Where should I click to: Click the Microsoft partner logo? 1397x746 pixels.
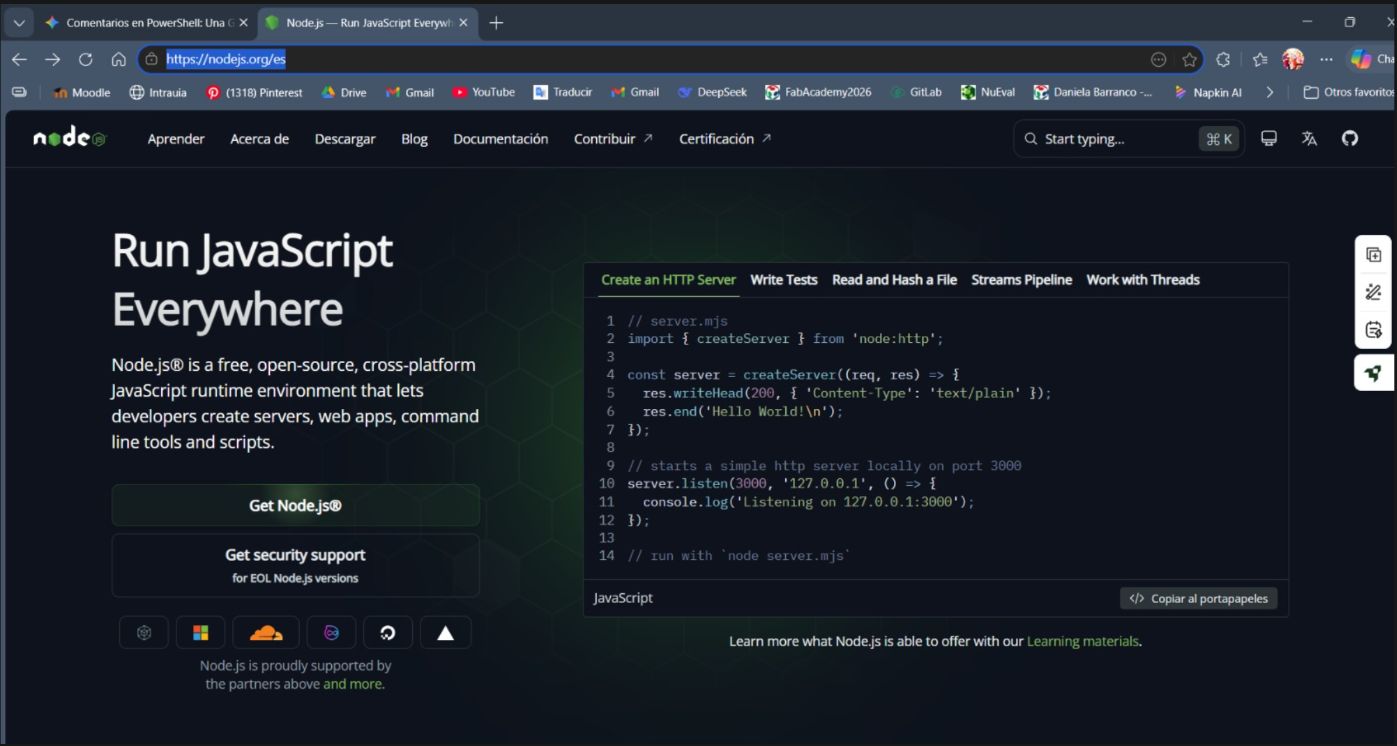pos(201,632)
